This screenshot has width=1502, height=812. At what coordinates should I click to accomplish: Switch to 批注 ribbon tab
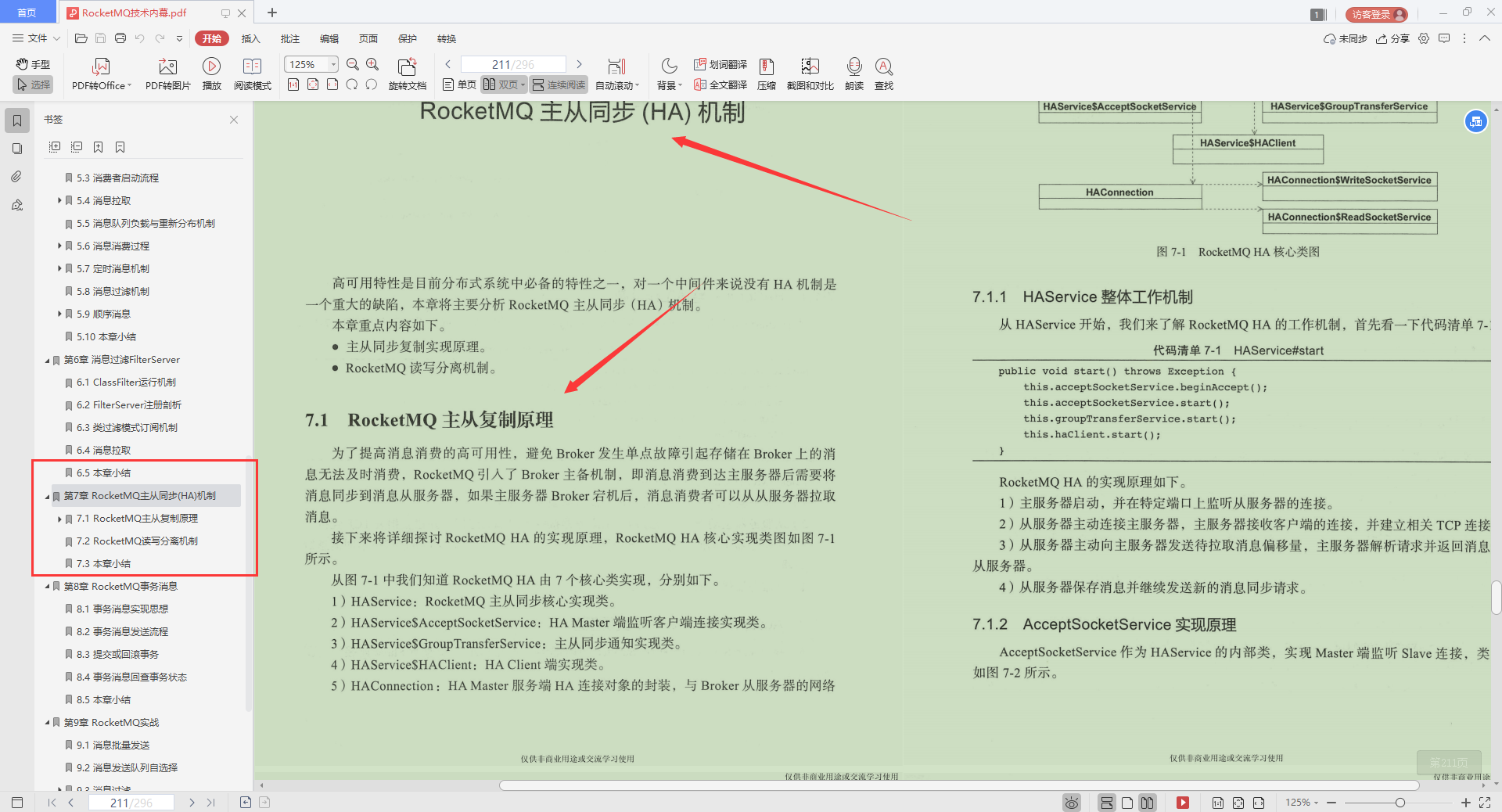pos(289,38)
